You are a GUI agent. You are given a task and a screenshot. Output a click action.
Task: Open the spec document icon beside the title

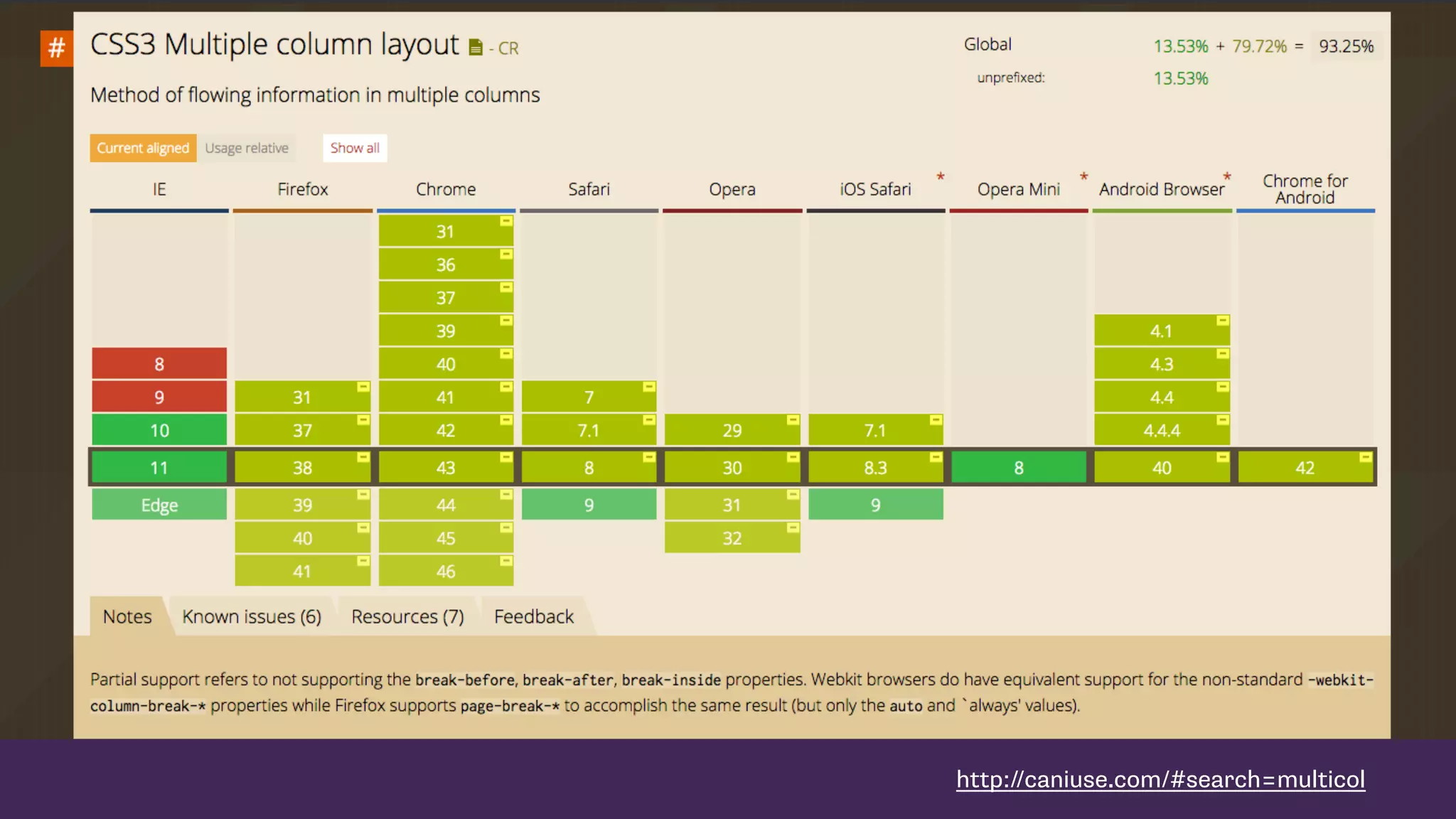click(x=476, y=48)
